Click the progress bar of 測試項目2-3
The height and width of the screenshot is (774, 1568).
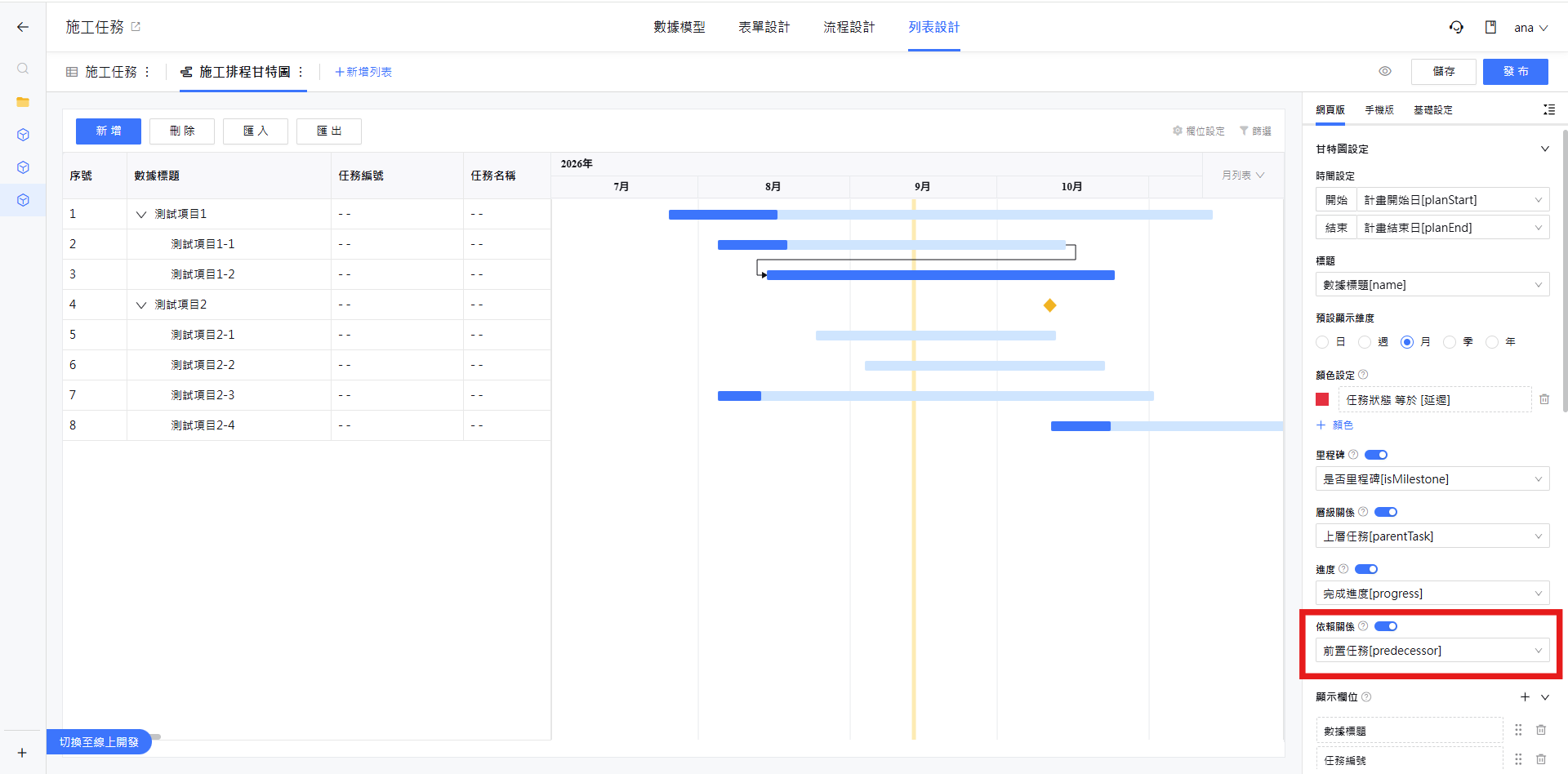(936, 396)
